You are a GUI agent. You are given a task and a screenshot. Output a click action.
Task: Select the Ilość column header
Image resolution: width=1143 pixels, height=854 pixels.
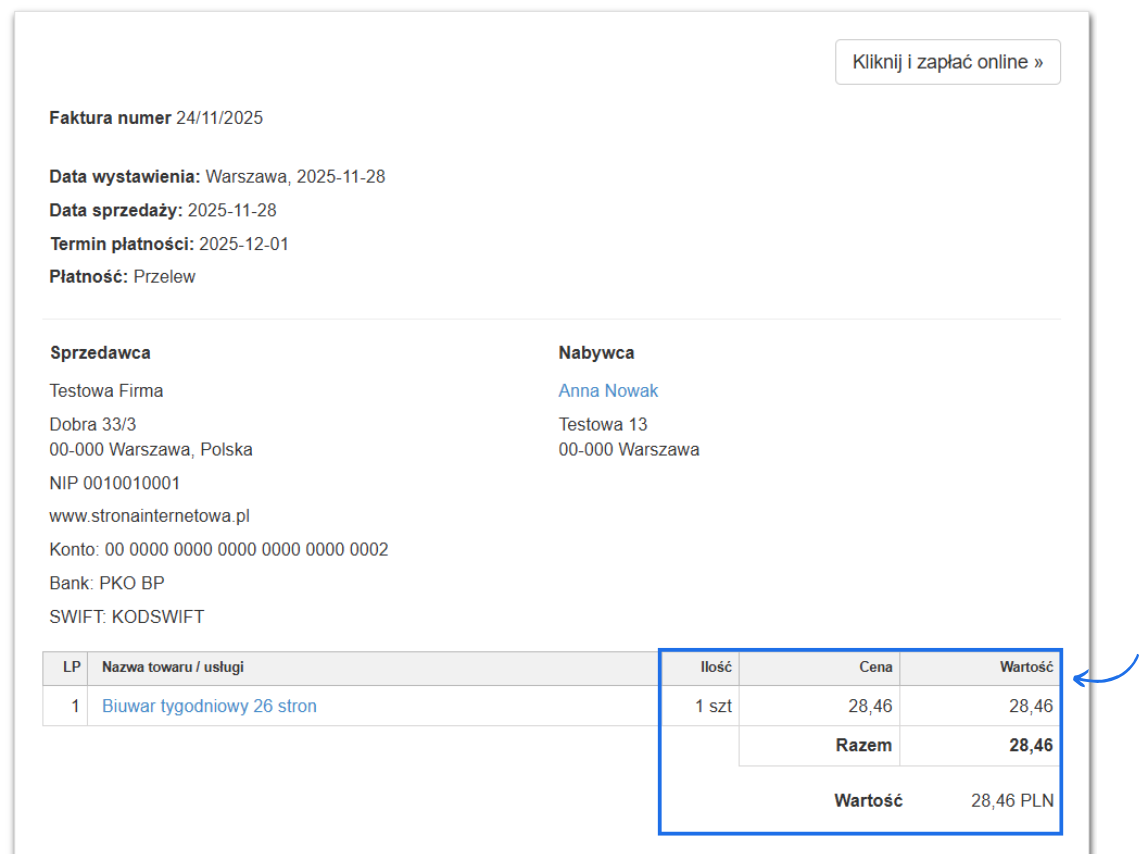tap(715, 667)
